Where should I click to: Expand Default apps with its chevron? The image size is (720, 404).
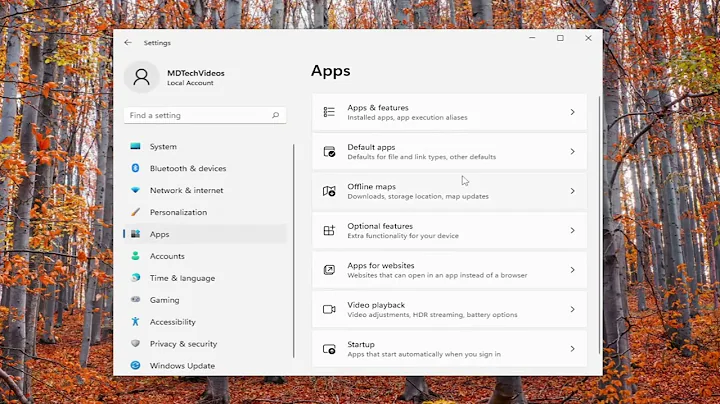572,152
